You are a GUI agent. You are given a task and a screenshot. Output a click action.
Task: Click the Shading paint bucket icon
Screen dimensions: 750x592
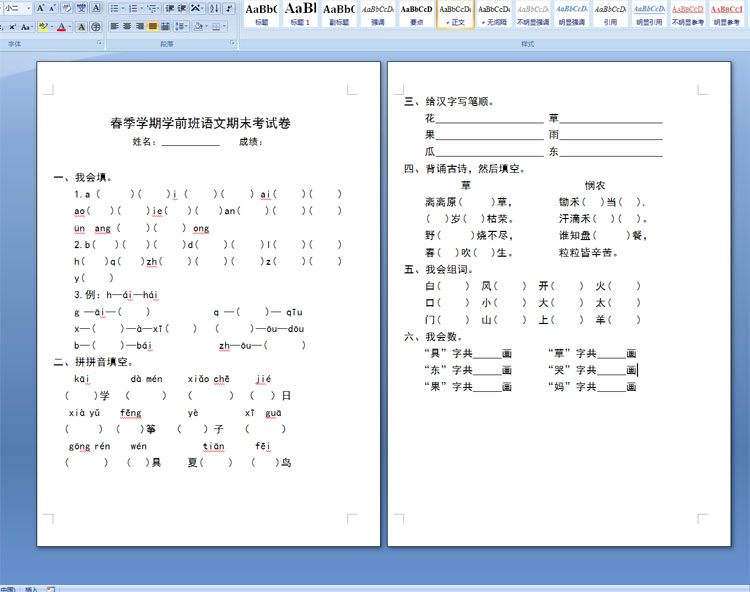point(197,26)
